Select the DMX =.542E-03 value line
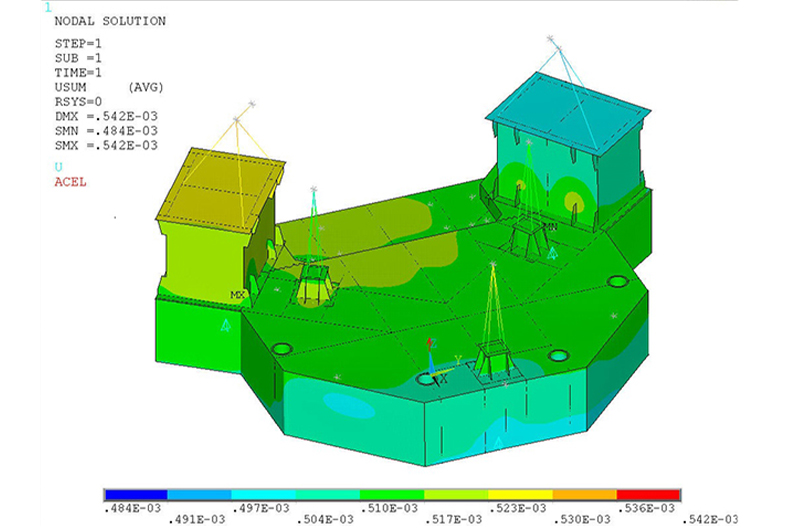The height and width of the screenshot is (530, 795). click(x=106, y=116)
